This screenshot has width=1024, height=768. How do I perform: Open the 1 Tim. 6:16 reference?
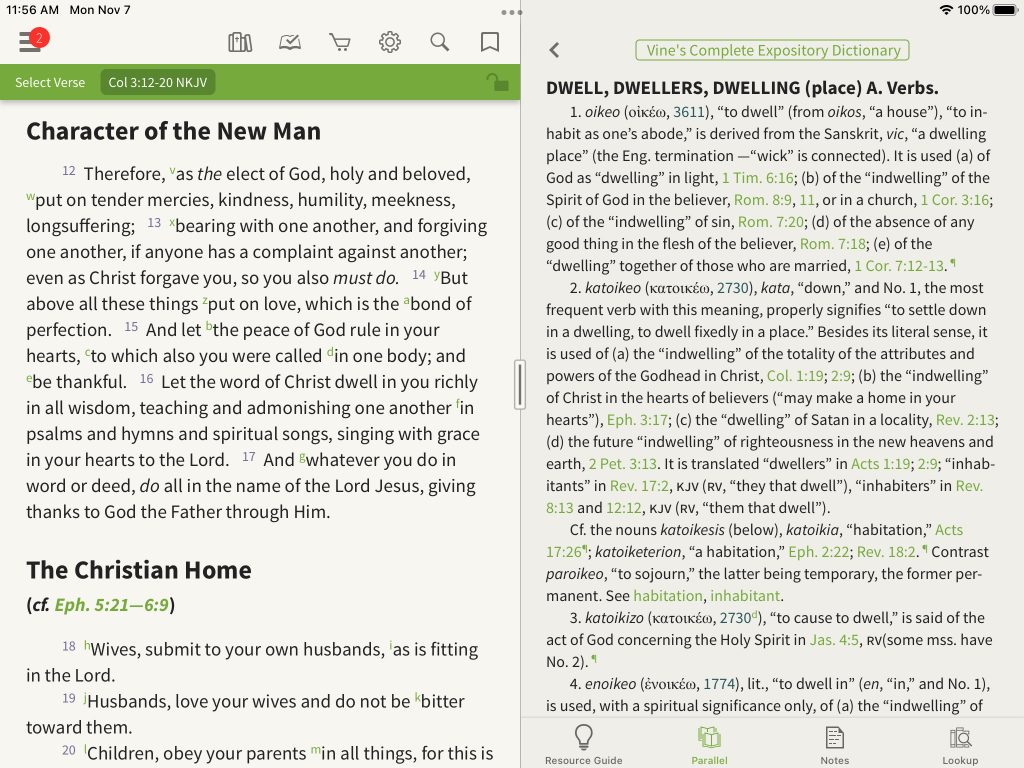(x=758, y=178)
